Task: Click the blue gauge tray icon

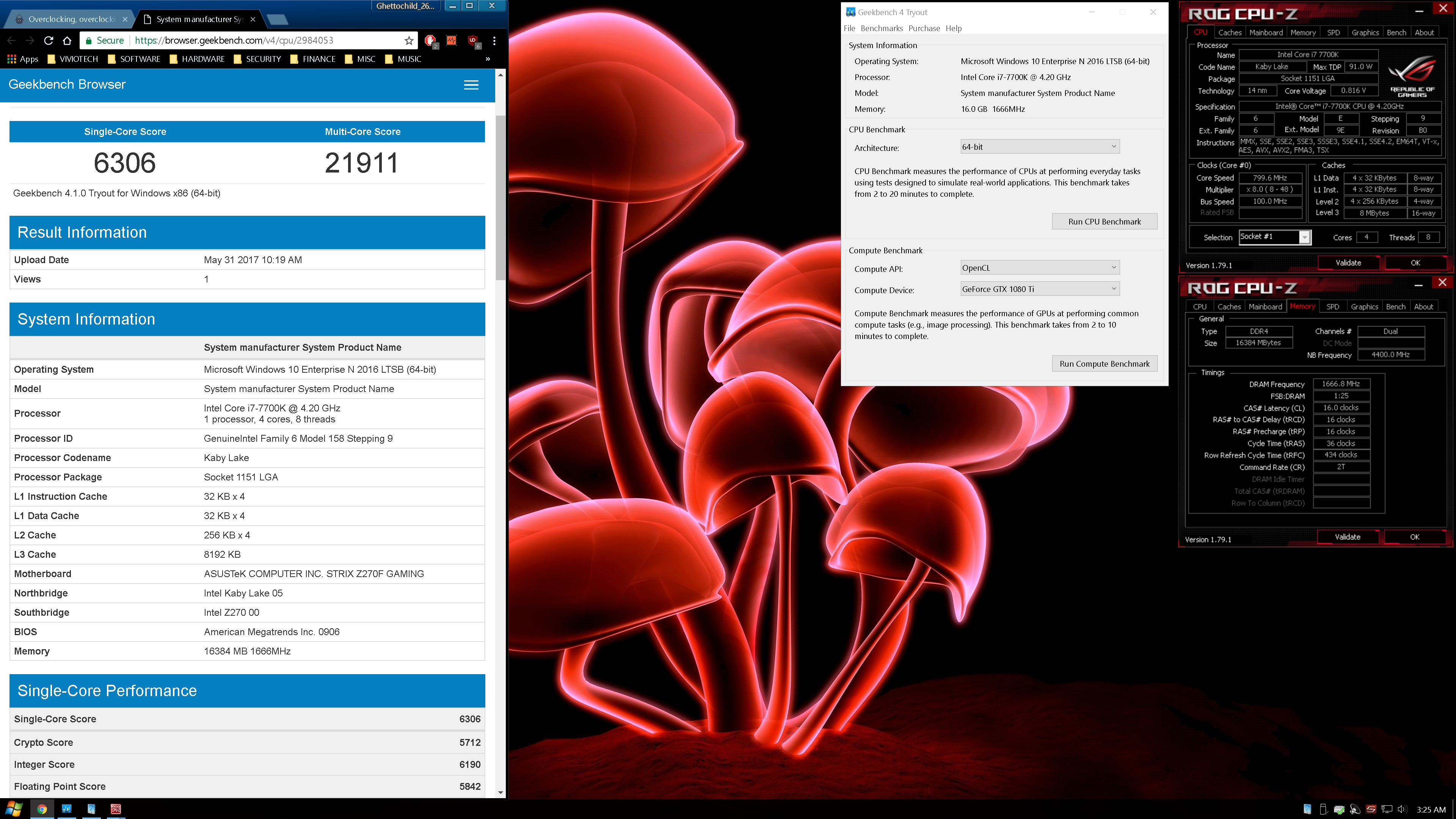Action: [1307, 810]
